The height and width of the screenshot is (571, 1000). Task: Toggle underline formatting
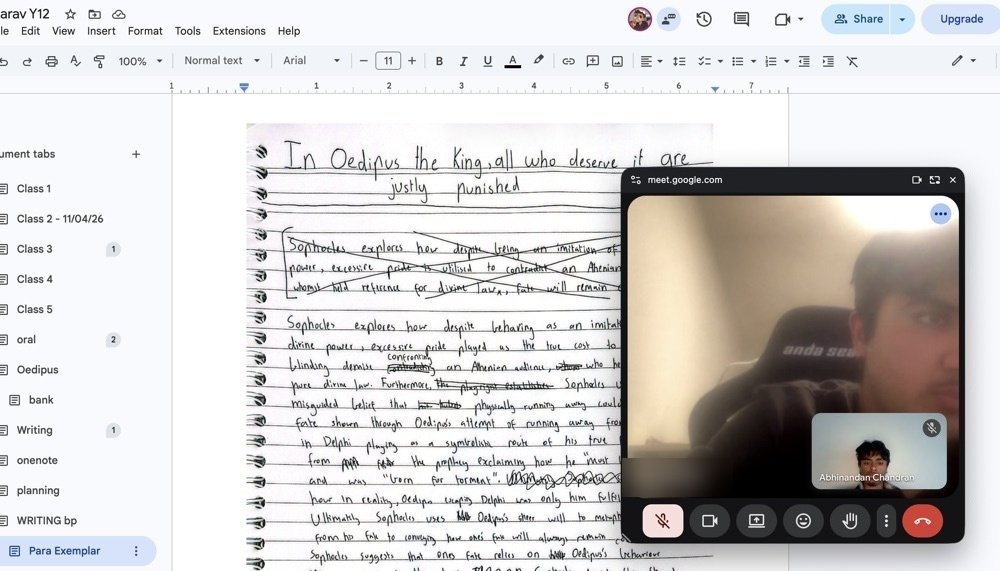487,61
